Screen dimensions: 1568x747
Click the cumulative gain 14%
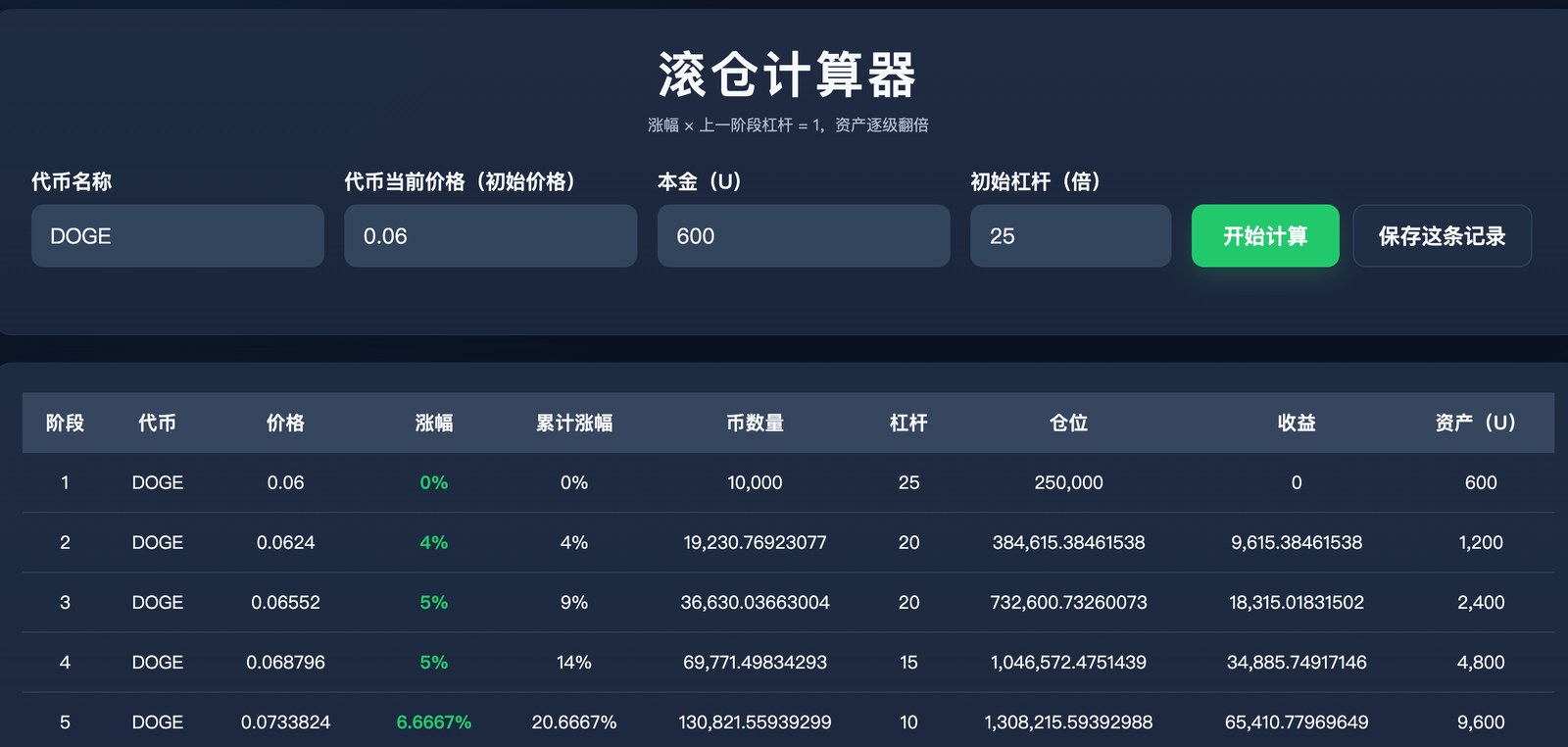(573, 662)
